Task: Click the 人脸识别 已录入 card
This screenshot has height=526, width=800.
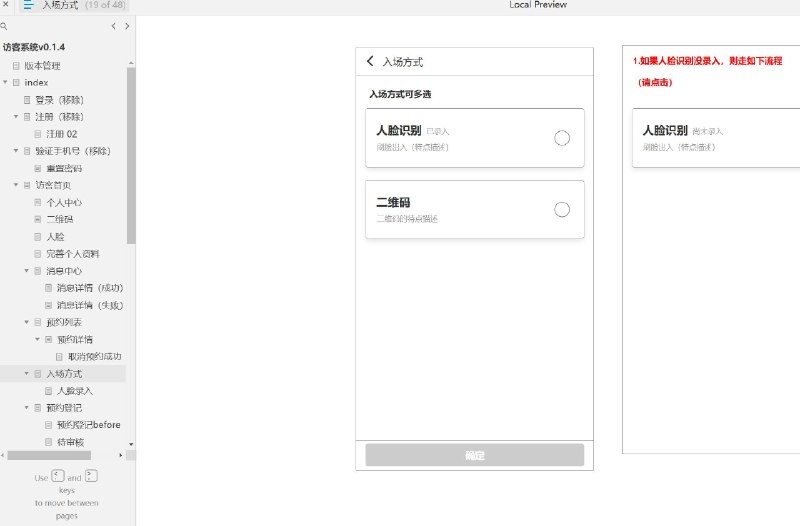Action: click(x=474, y=138)
